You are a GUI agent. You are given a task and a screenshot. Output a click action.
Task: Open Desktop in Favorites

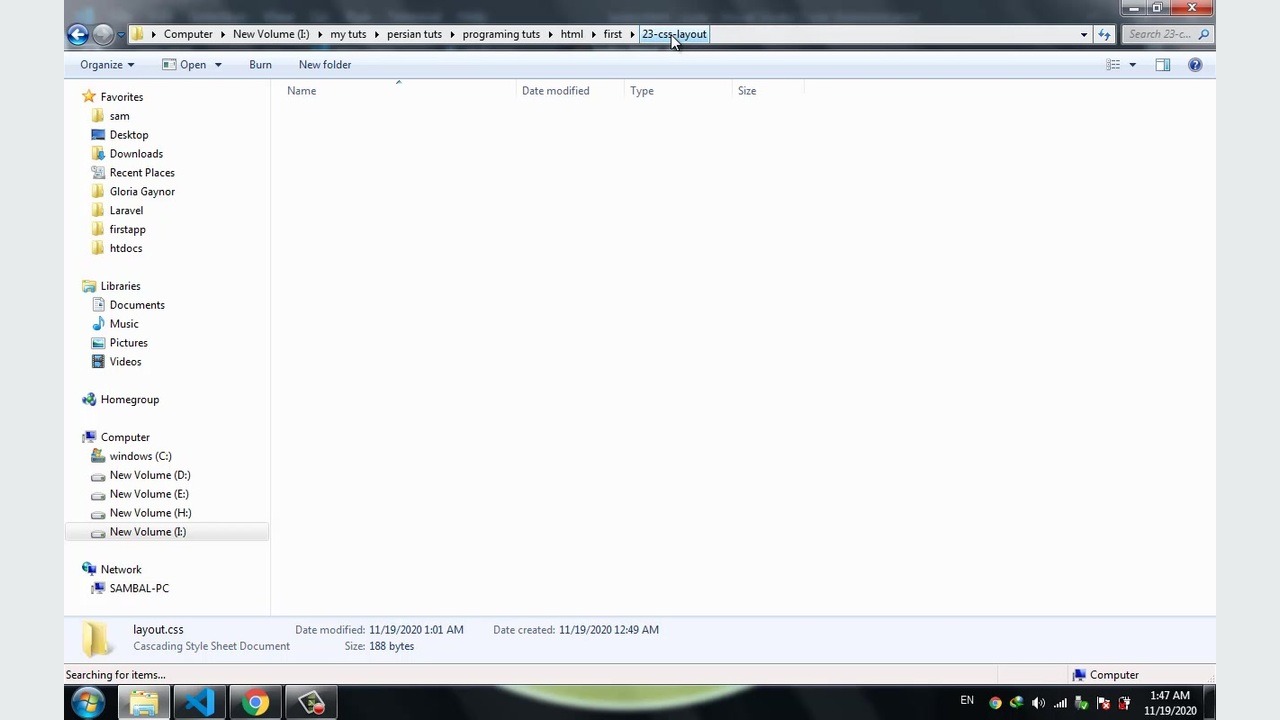point(129,135)
